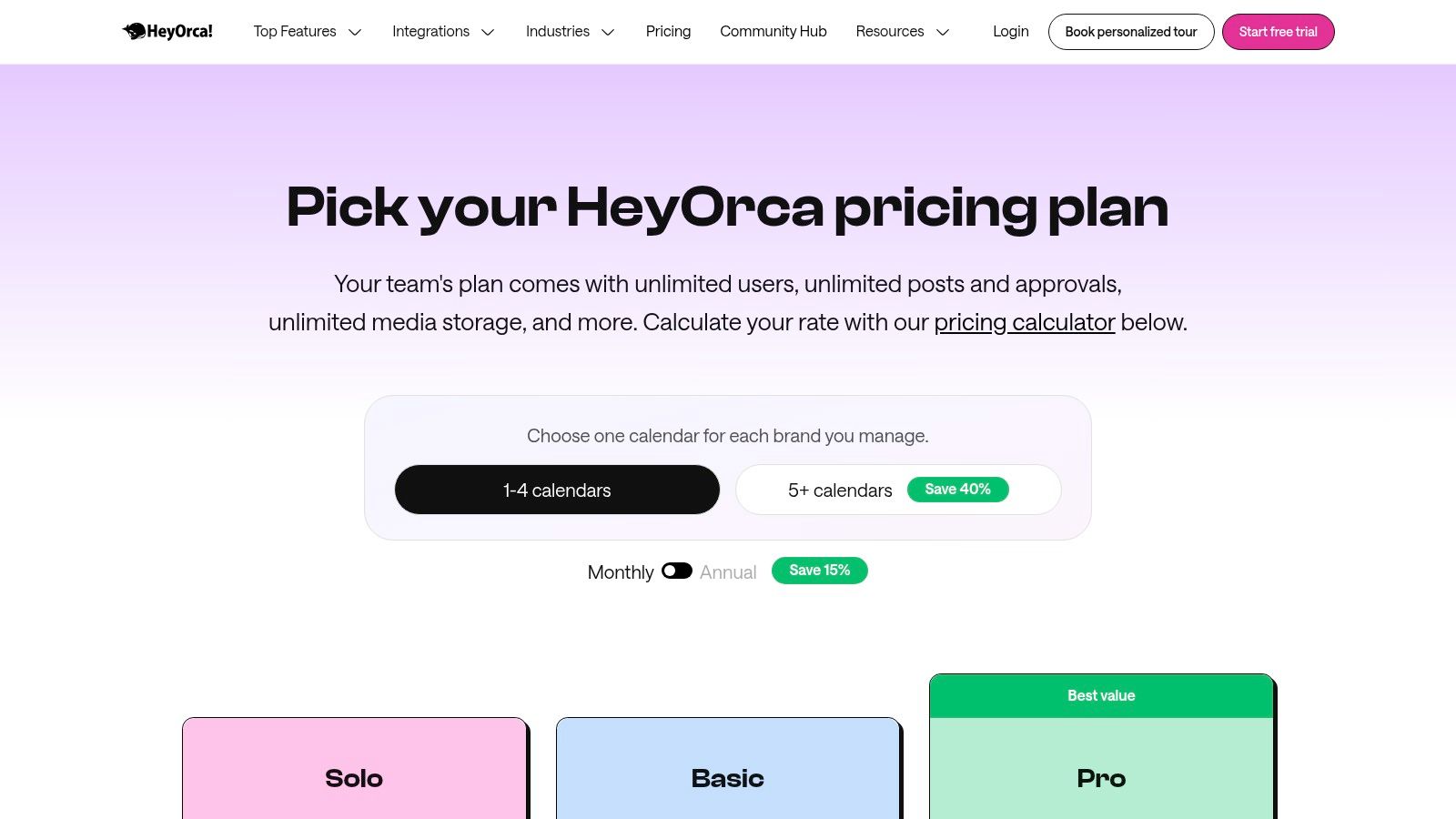Open the Integrations dropdown menu
The width and height of the screenshot is (1456, 819).
point(430,31)
